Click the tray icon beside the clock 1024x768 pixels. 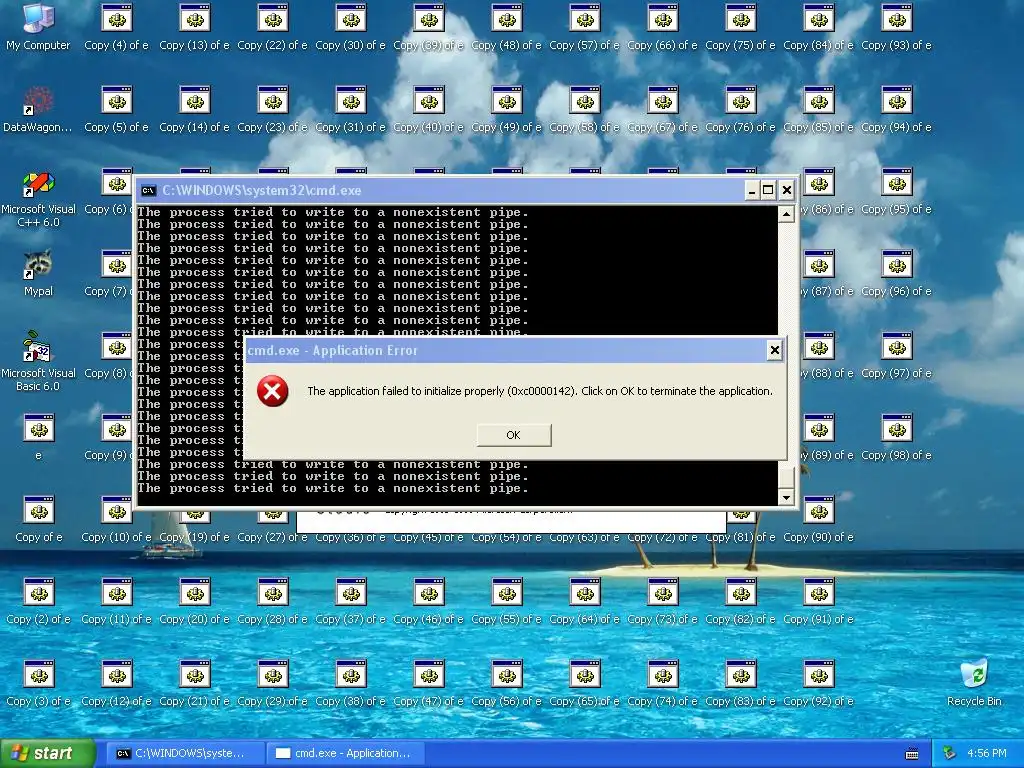tap(950, 754)
